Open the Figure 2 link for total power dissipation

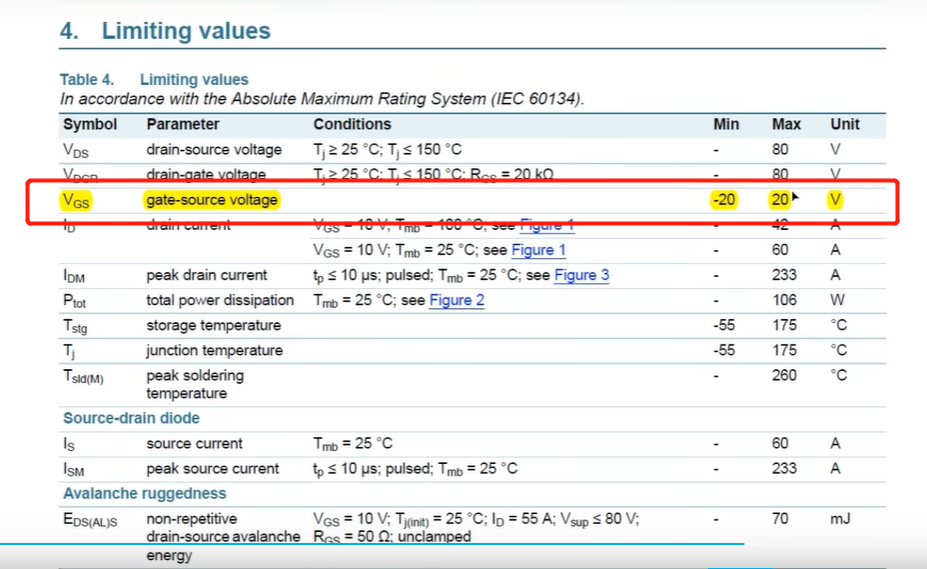pos(457,300)
